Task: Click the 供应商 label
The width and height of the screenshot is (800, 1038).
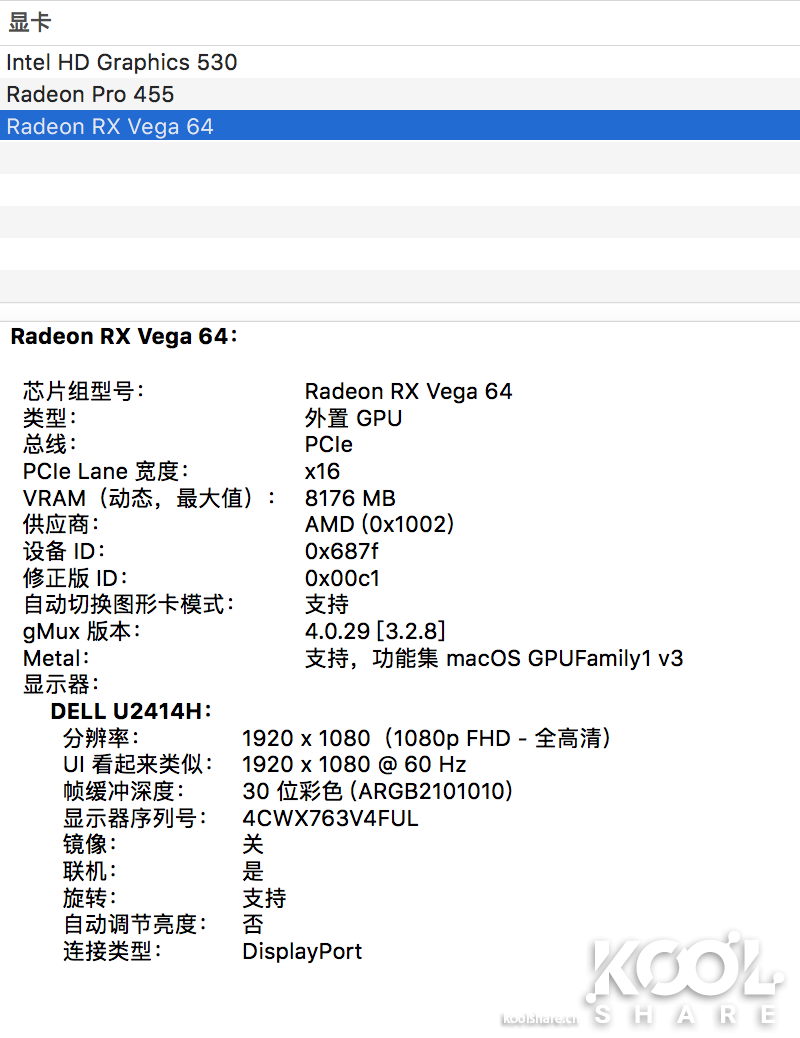Action: pyautogui.click(x=61, y=524)
